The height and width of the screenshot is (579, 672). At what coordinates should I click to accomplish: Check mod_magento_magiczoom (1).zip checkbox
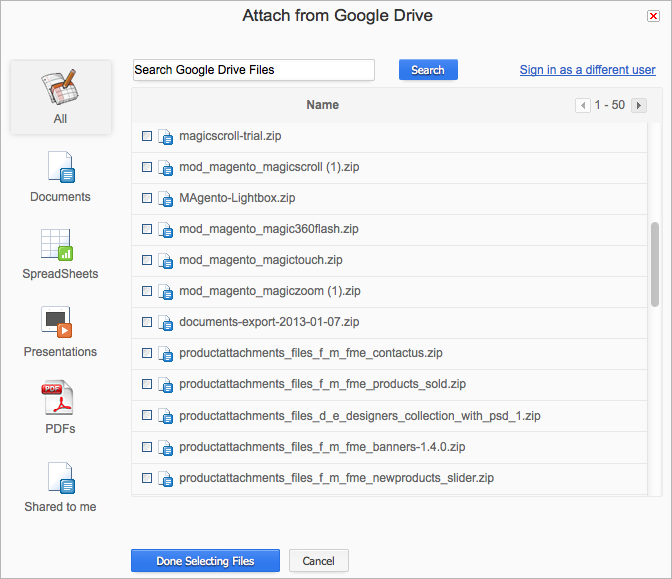(x=147, y=291)
